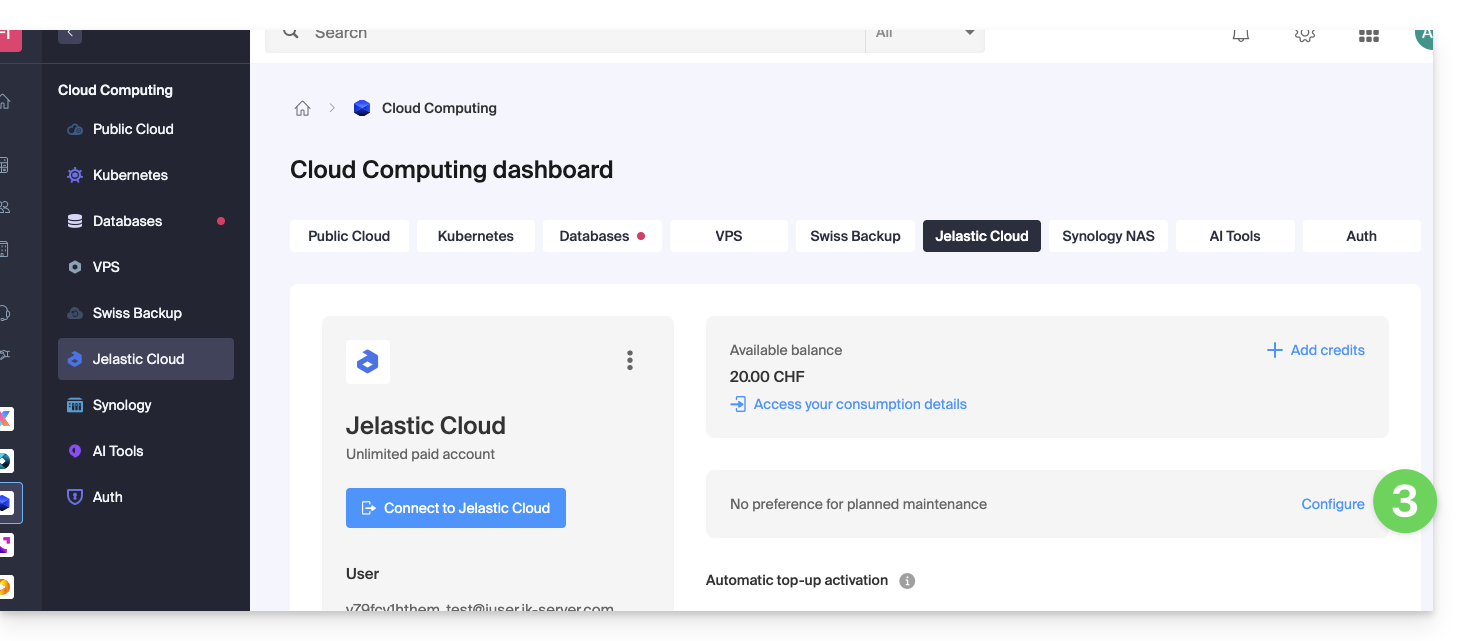Screen dimensions: 1463x641
Task: Select Kubernetes in the left sidebar
Action: pyautogui.click(x=130, y=175)
